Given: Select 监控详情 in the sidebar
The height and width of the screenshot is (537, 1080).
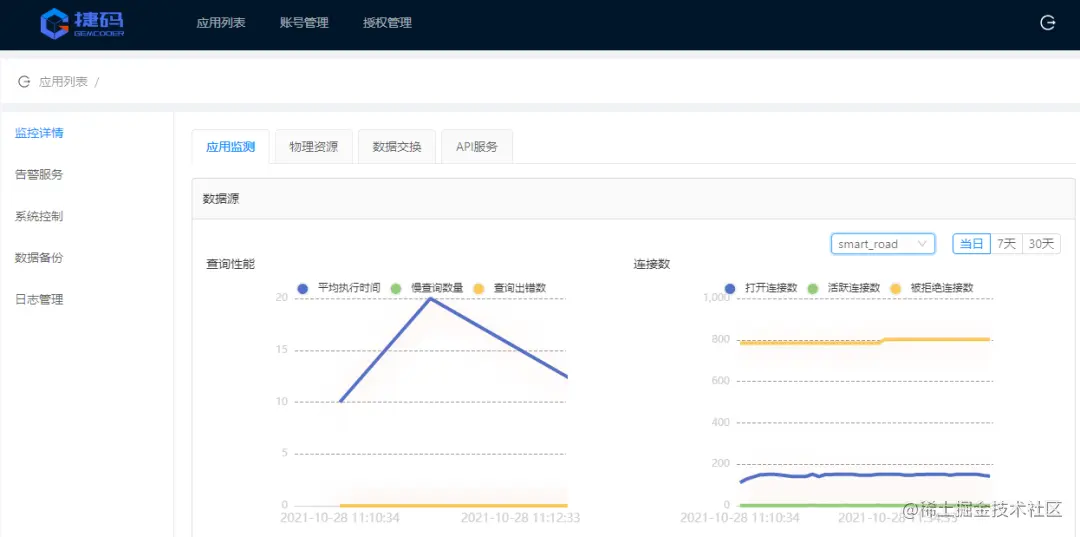Looking at the screenshot, I should pyautogui.click(x=39, y=133).
